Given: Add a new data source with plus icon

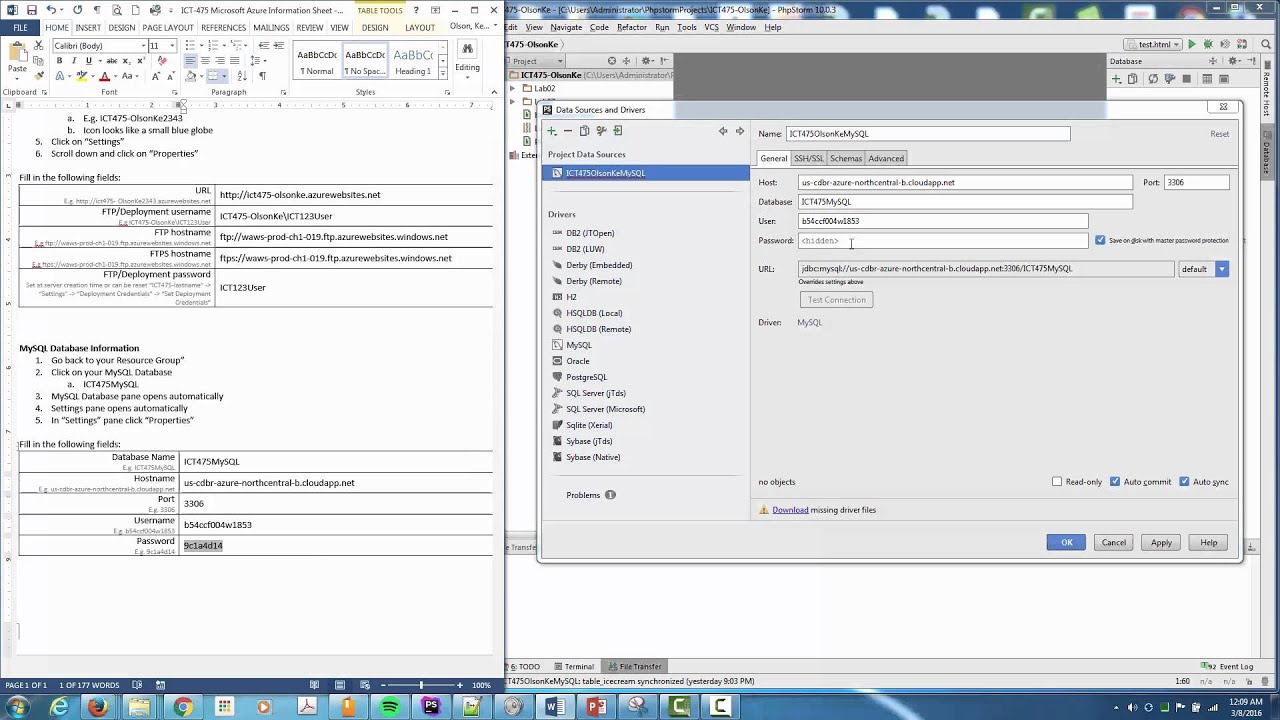Looking at the screenshot, I should pos(551,131).
